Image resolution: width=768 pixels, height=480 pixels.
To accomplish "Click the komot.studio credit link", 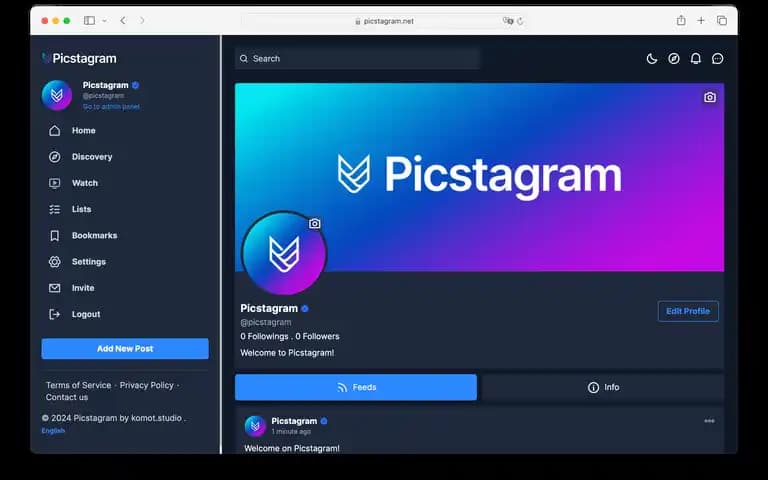I will 156,418.
